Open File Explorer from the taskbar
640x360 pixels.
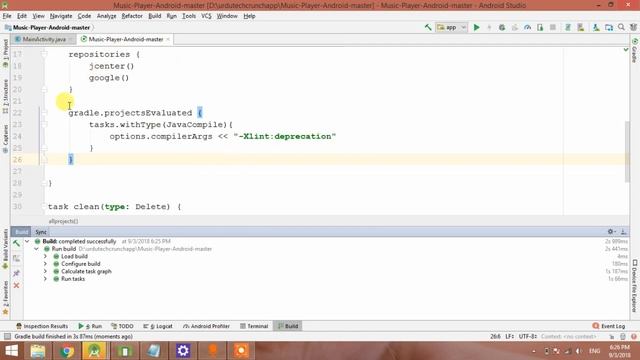38,351
